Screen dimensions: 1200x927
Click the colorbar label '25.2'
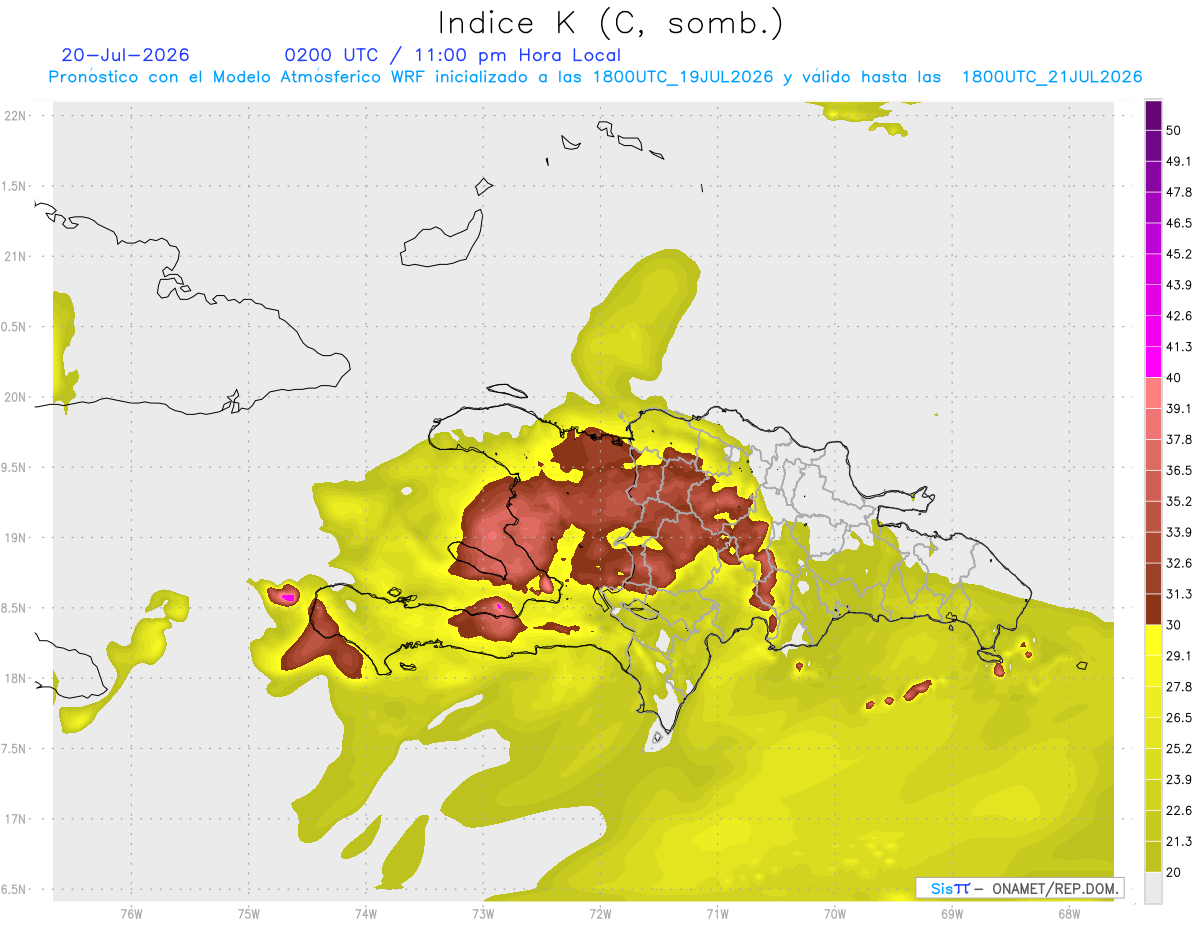coord(1178,749)
